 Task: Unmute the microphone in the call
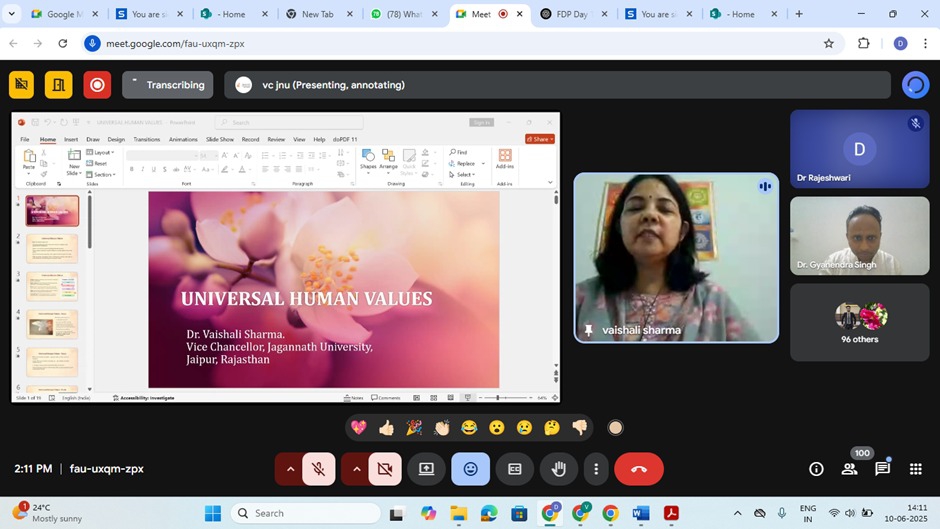(319, 469)
